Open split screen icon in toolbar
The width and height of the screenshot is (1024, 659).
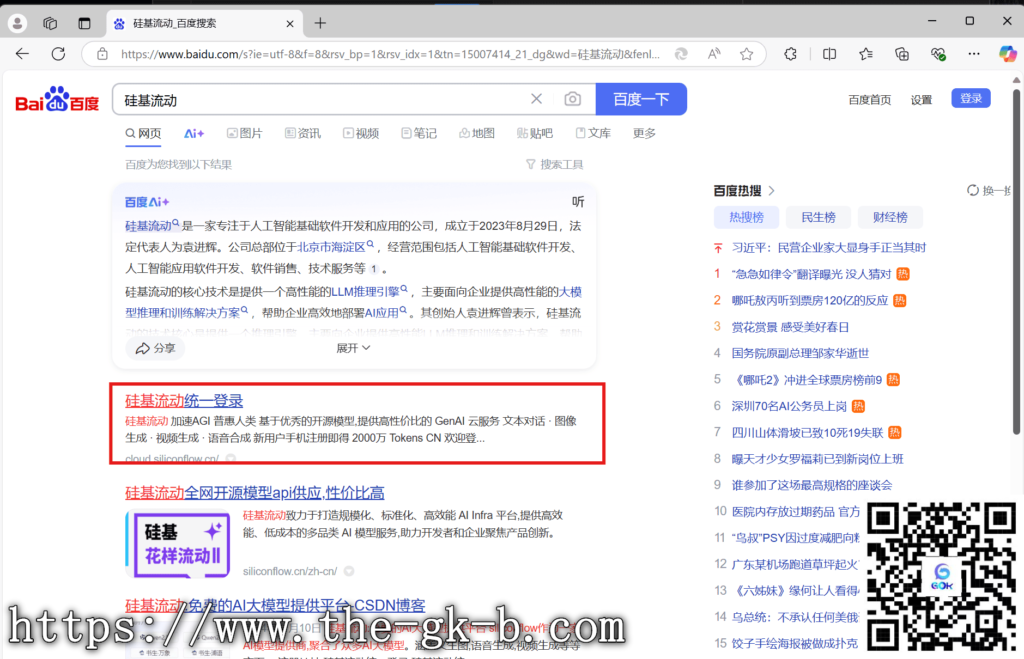pyautogui.click(x=829, y=54)
